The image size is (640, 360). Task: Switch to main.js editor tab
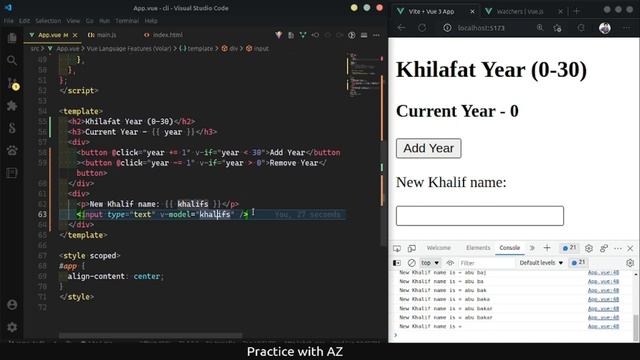click(102, 35)
